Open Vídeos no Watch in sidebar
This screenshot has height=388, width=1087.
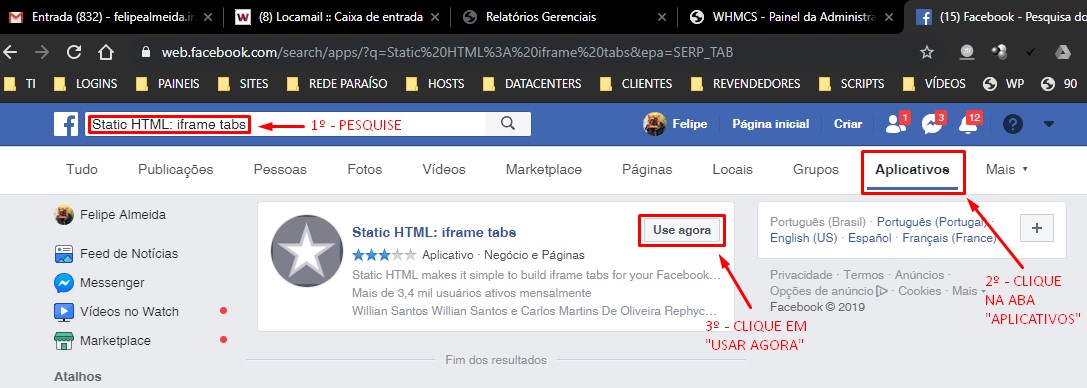click(116, 312)
